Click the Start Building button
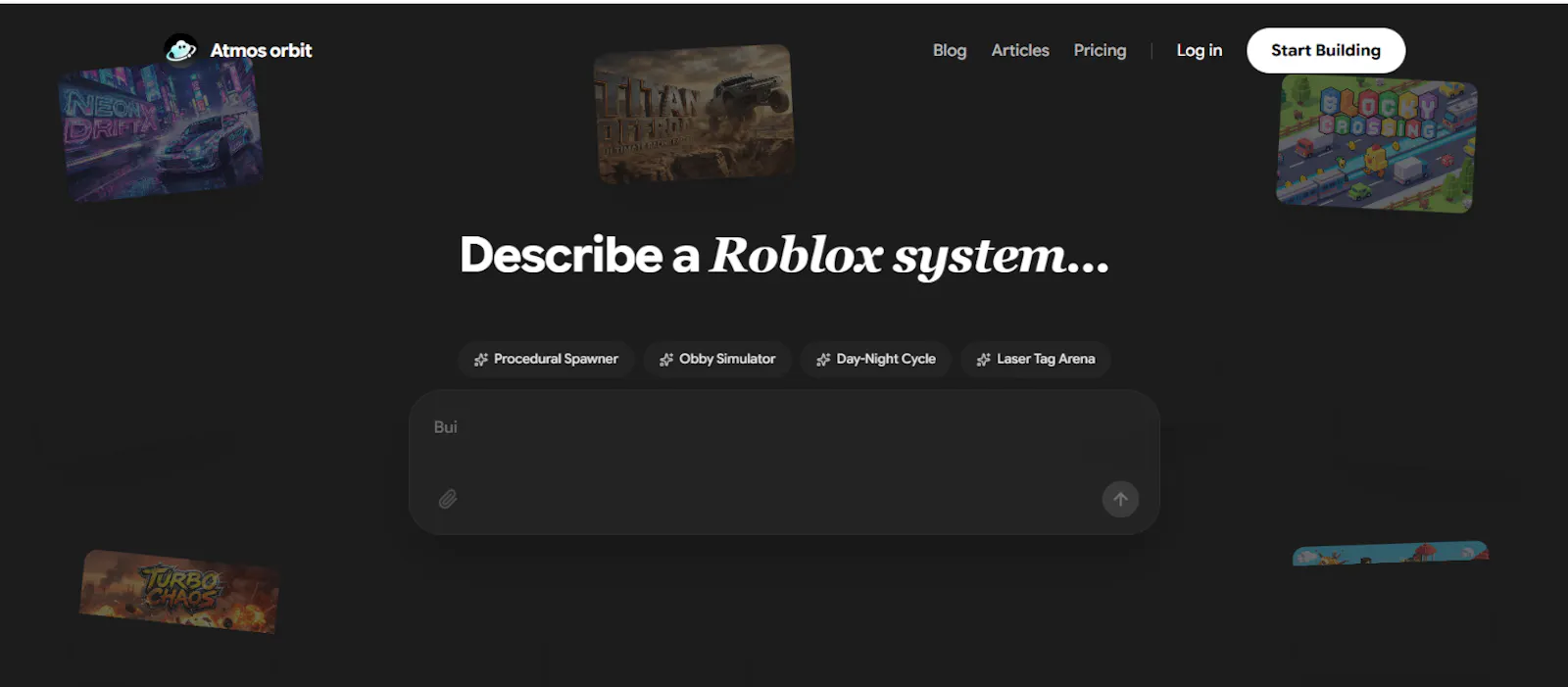 point(1326,50)
